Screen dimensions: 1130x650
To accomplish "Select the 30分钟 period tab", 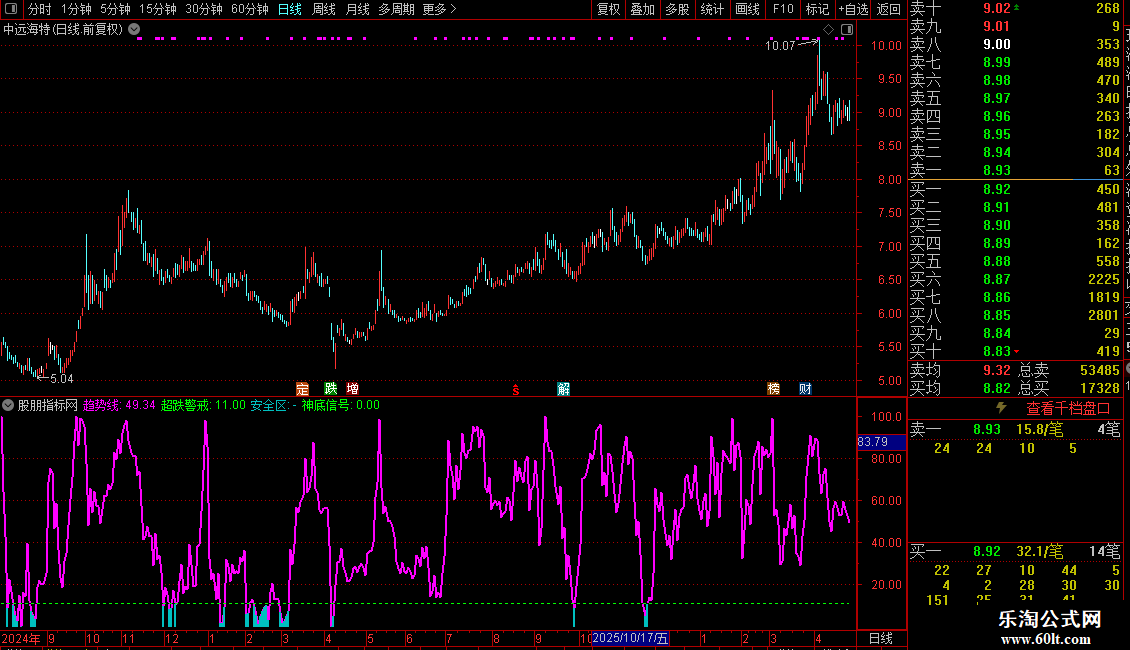I will pyautogui.click(x=203, y=9).
